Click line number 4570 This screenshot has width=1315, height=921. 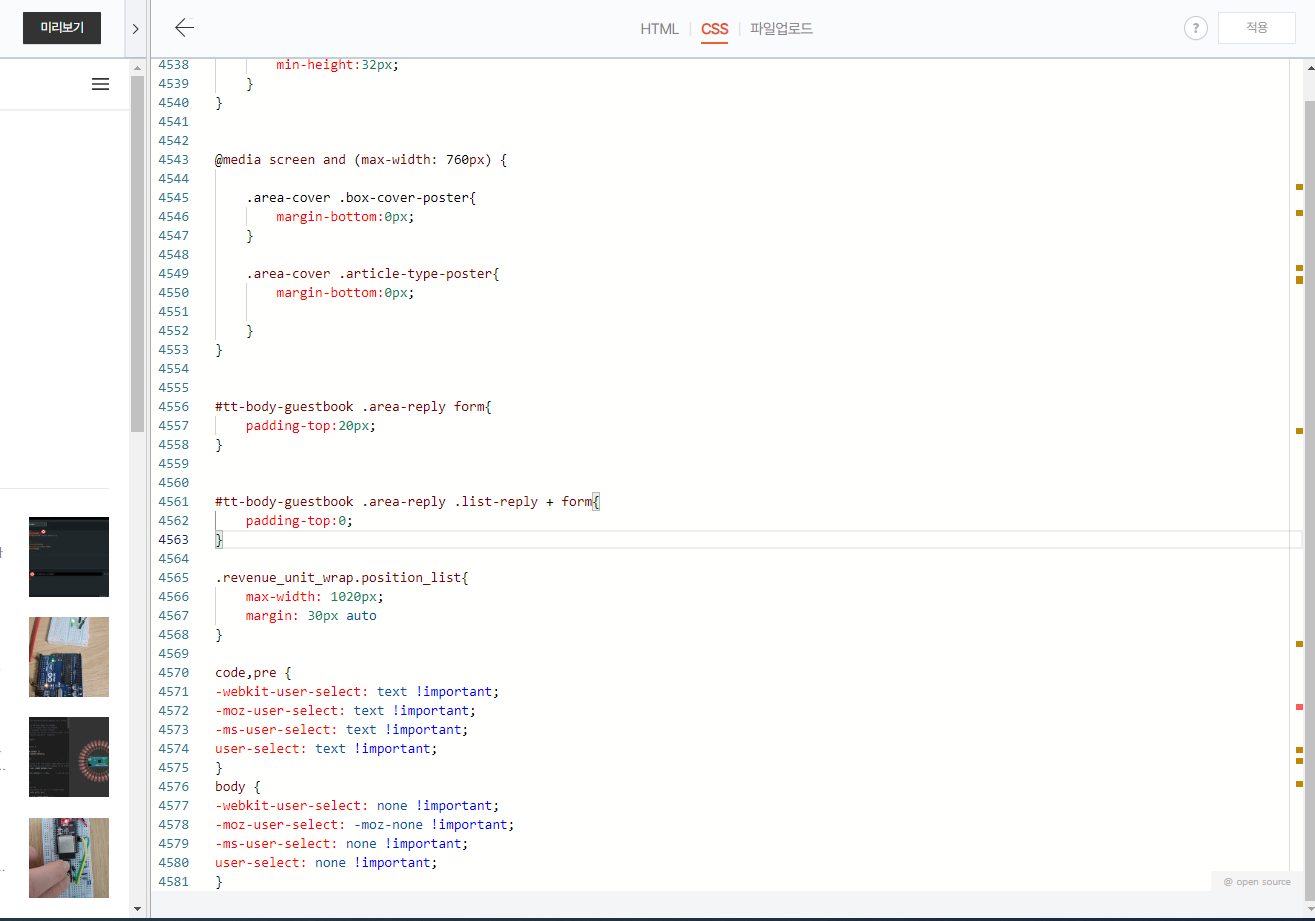click(173, 673)
